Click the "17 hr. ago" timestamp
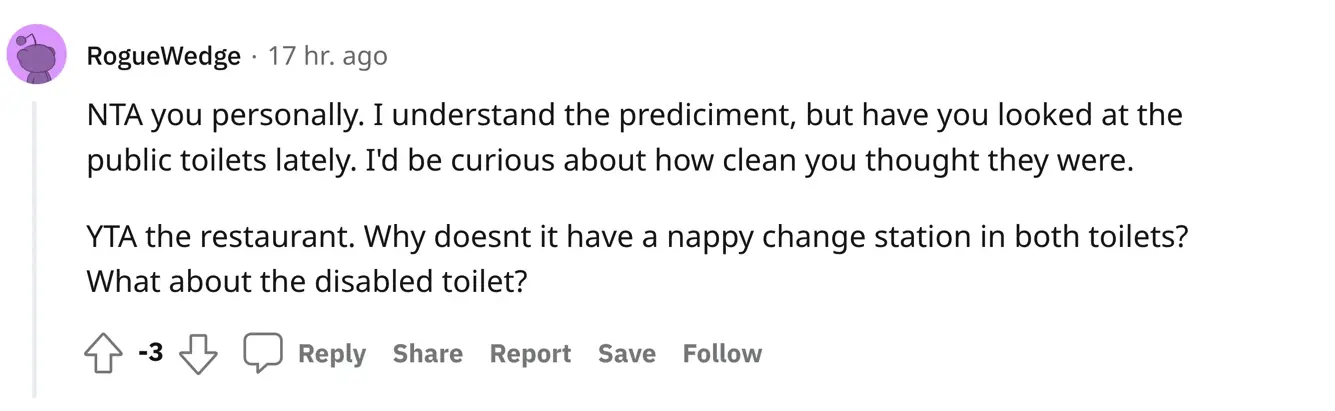Image resolution: width=1335 pixels, height=411 pixels. tap(327, 56)
